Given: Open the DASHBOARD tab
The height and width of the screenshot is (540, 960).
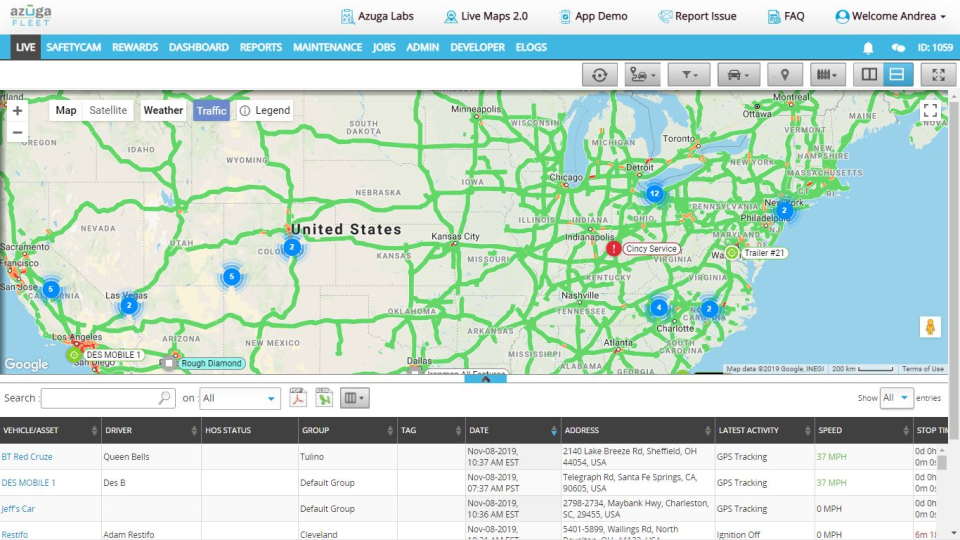Looking at the screenshot, I should tap(198, 47).
